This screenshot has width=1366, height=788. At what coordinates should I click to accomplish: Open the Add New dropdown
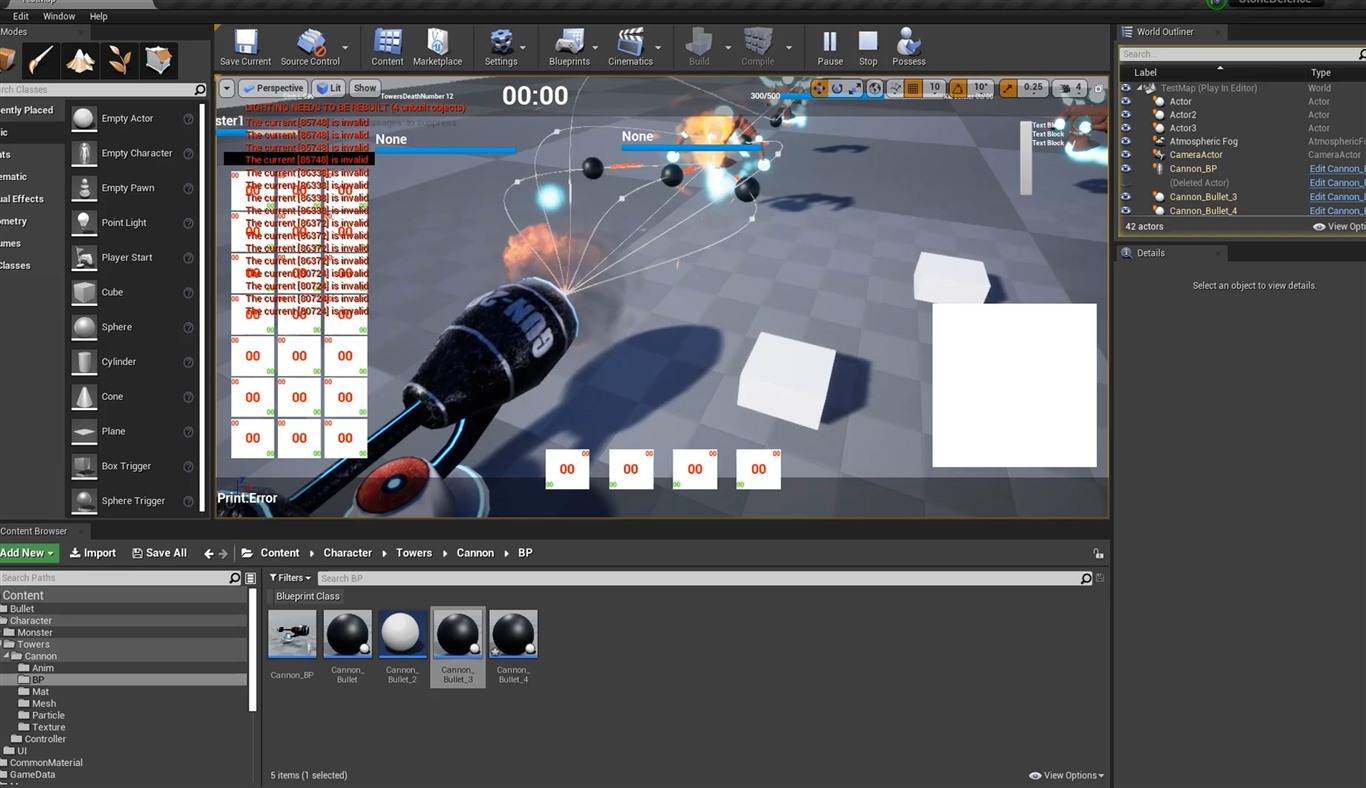(28, 553)
